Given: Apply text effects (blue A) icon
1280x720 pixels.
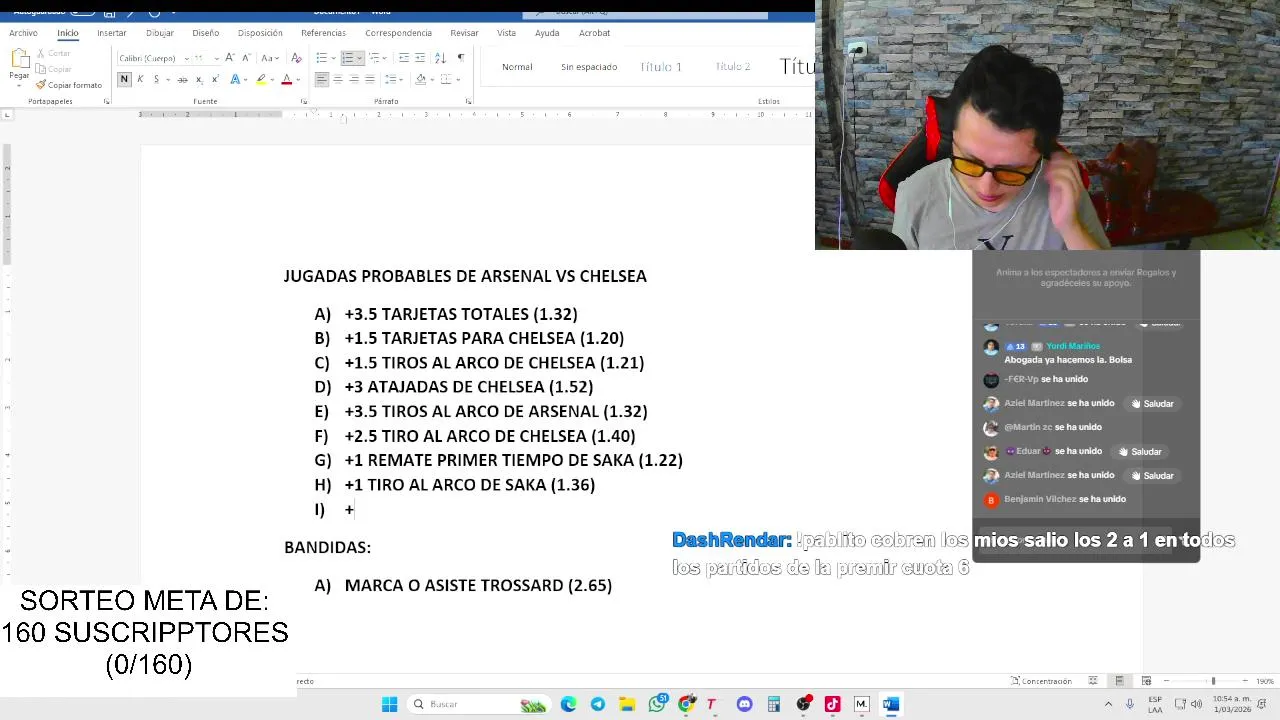Looking at the screenshot, I should (235, 79).
